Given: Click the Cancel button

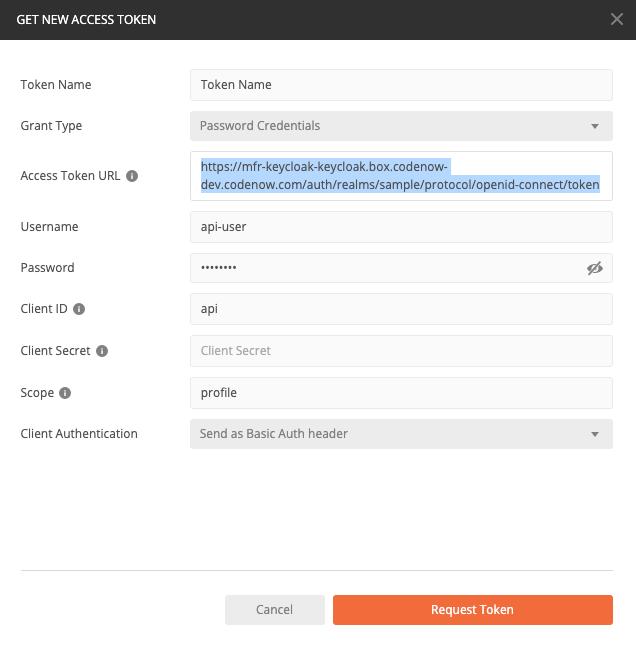Looking at the screenshot, I should coord(275,610).
